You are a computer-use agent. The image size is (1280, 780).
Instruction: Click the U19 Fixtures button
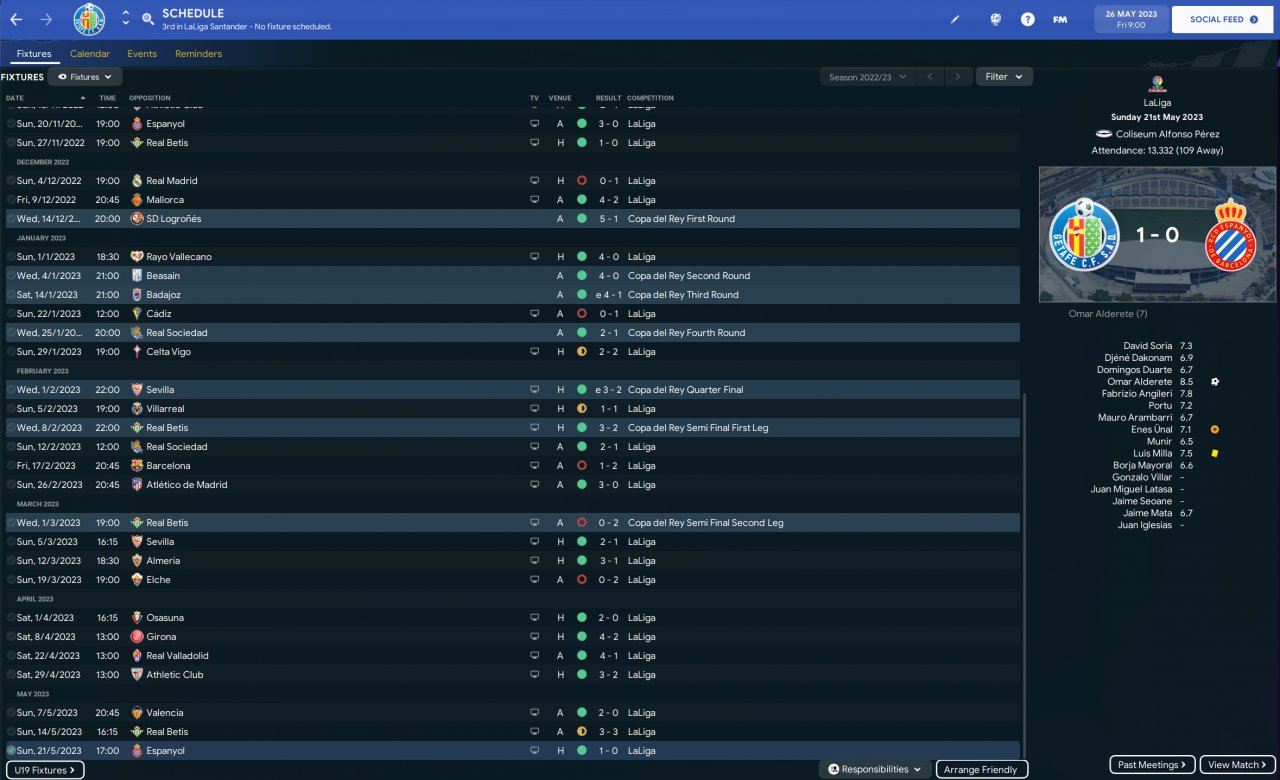(43, 770)
